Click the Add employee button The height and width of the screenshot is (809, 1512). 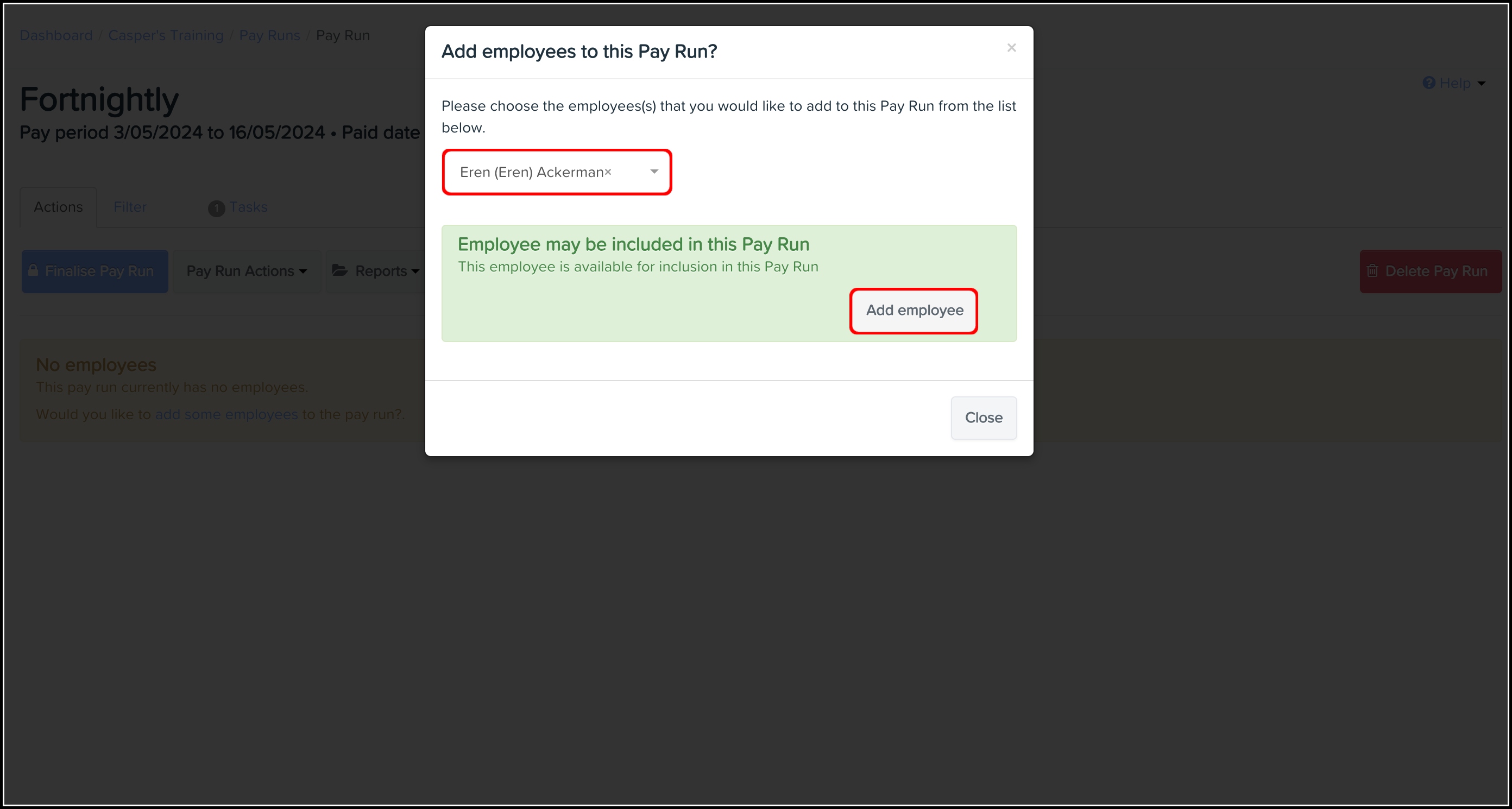(x=914, y=311)
